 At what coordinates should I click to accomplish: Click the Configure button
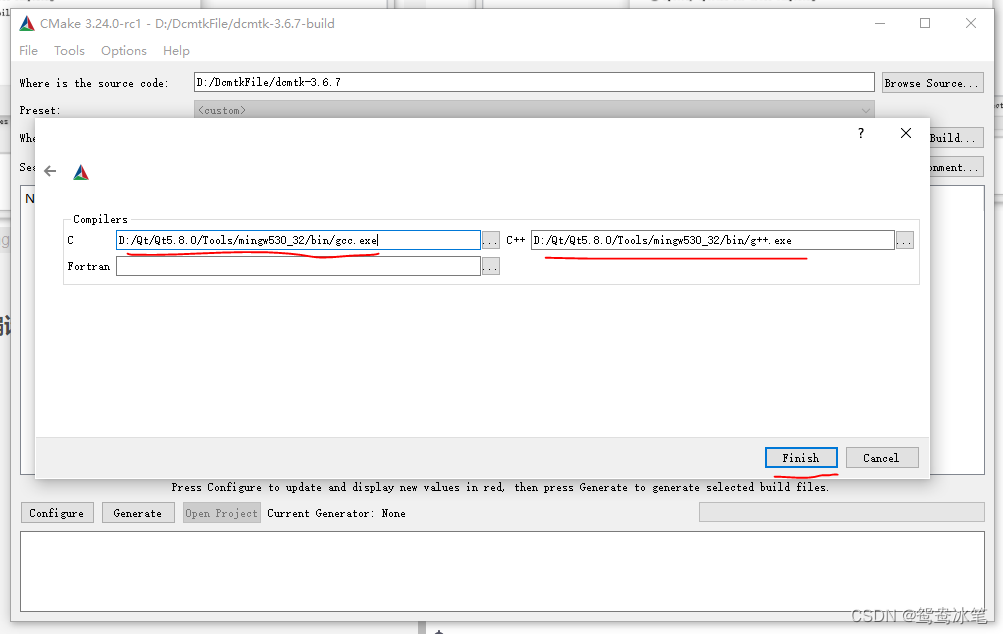tap(57, 513)
